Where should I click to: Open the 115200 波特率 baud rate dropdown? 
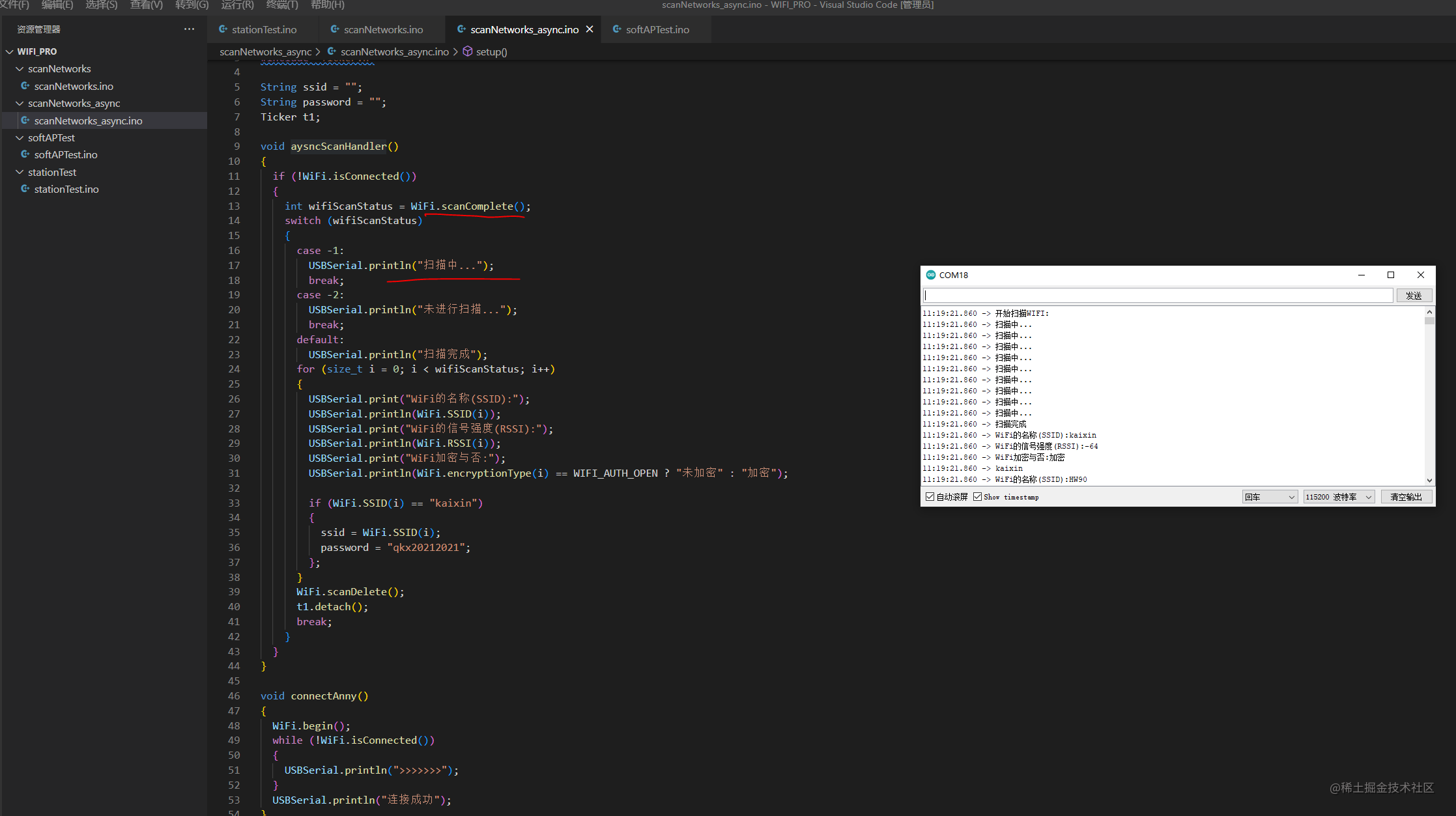pos(1339,497)
